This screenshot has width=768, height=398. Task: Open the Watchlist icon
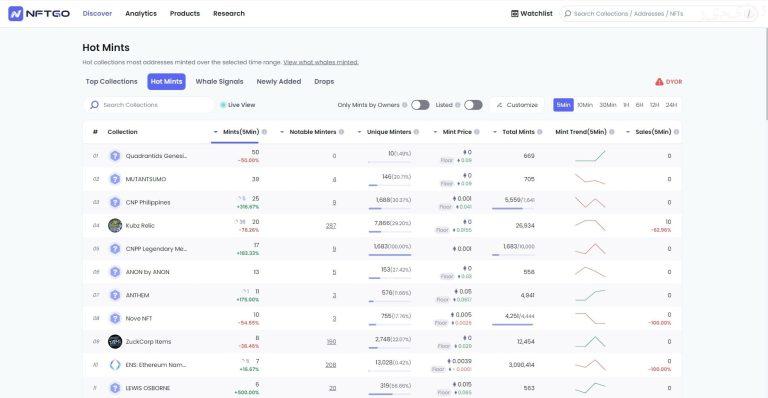[x=514, y=14]
